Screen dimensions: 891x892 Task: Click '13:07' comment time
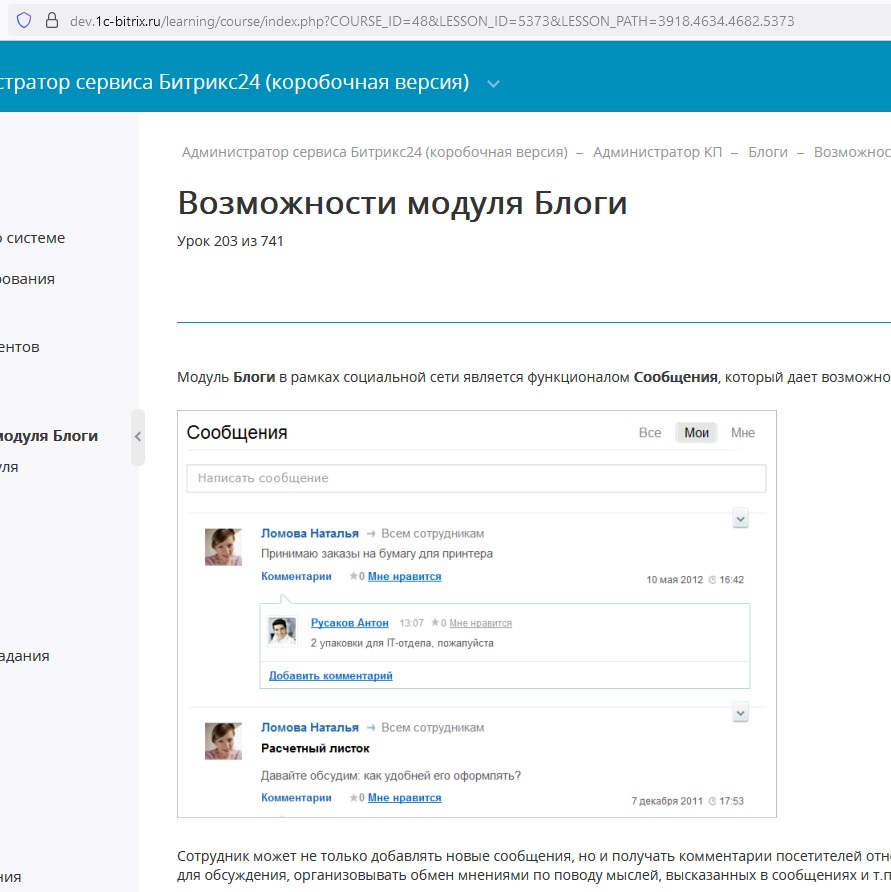pyautogui.click(x=411, y=623)
